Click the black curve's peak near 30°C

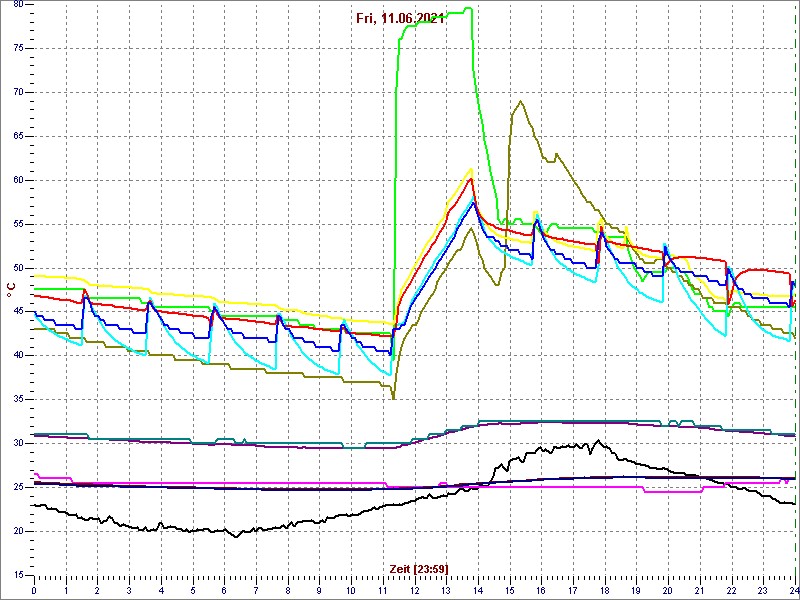pos(598,441)
